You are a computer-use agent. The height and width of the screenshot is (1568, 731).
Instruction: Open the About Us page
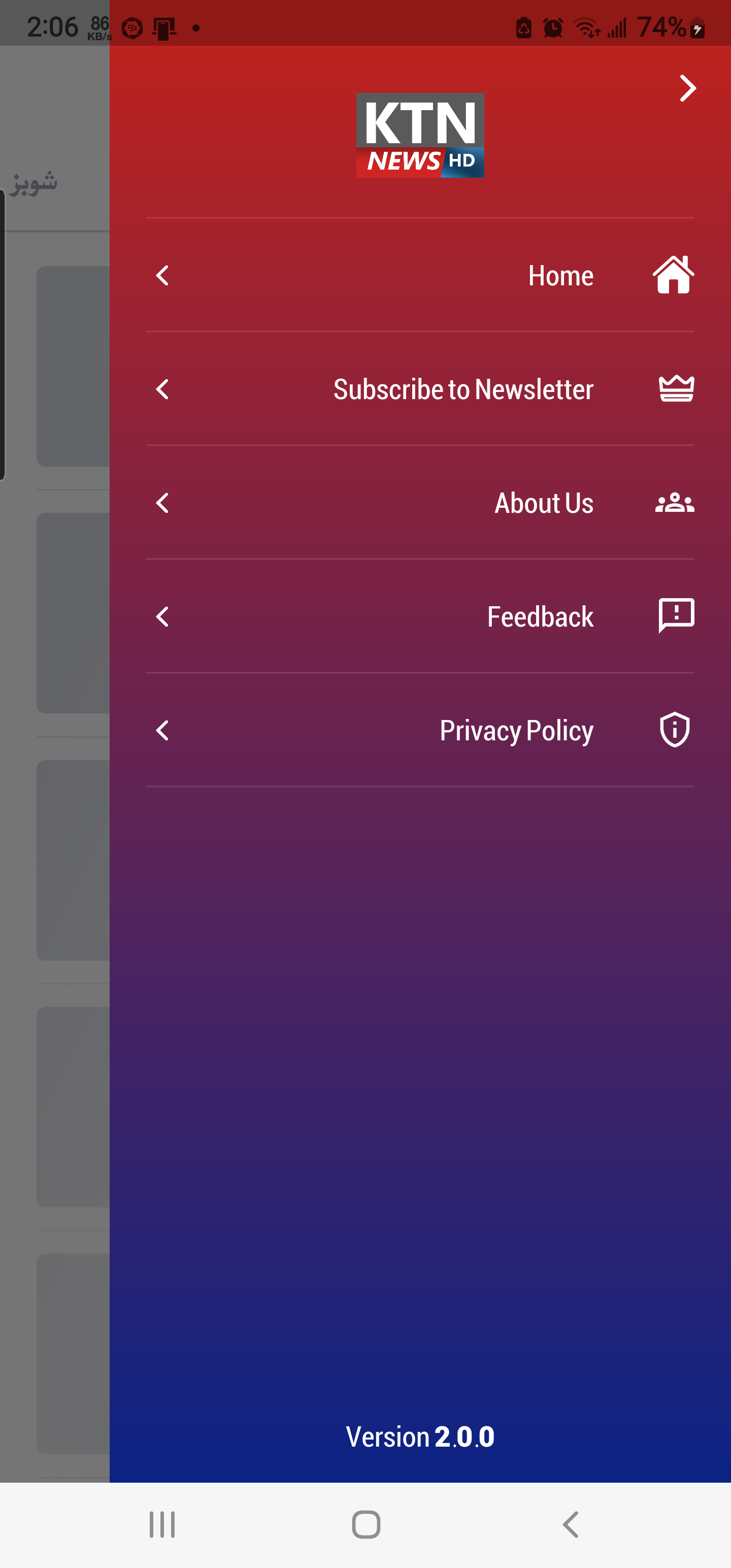click(543, 503)
